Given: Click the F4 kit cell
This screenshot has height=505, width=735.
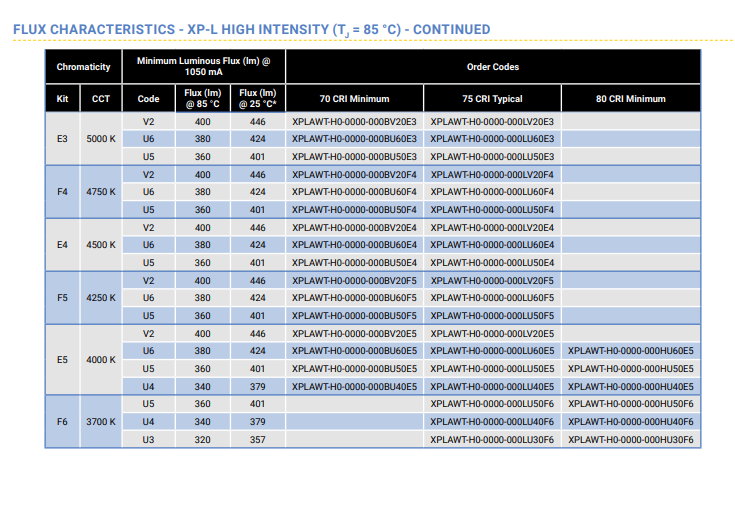Looking at the screenshot, I should (62, 192).
